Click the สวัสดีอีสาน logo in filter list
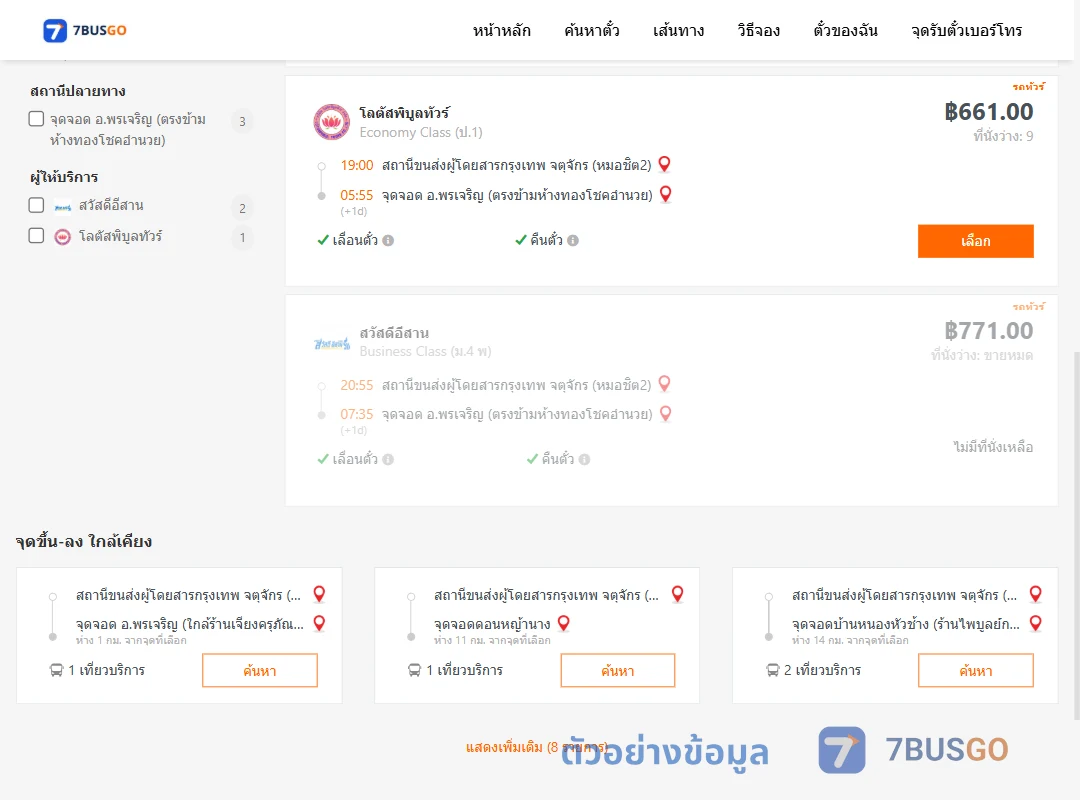The height and width of the screenshot is (800, 1080). click(x=63, y=206)
